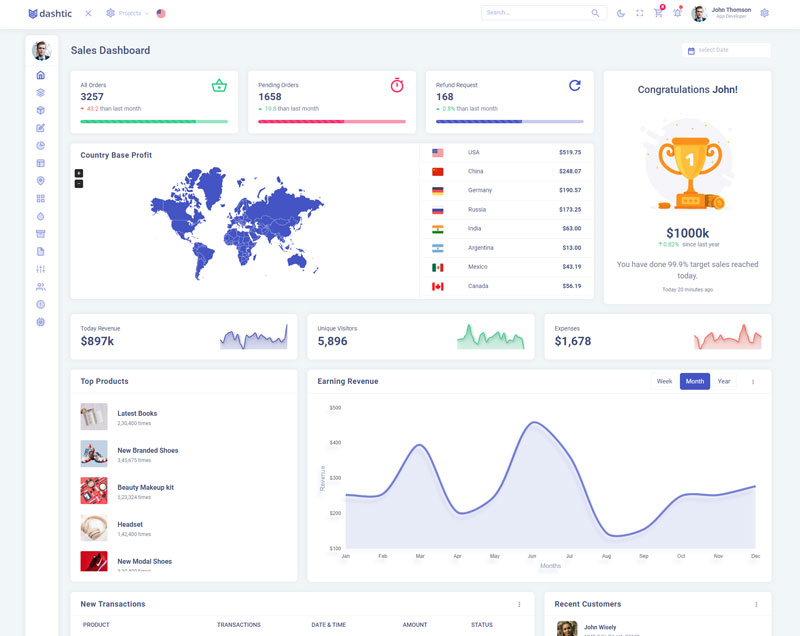Click the layers stack sidebar icon
Image resolution: width=800 pixels, height=636 pixels.
[41, 93]
